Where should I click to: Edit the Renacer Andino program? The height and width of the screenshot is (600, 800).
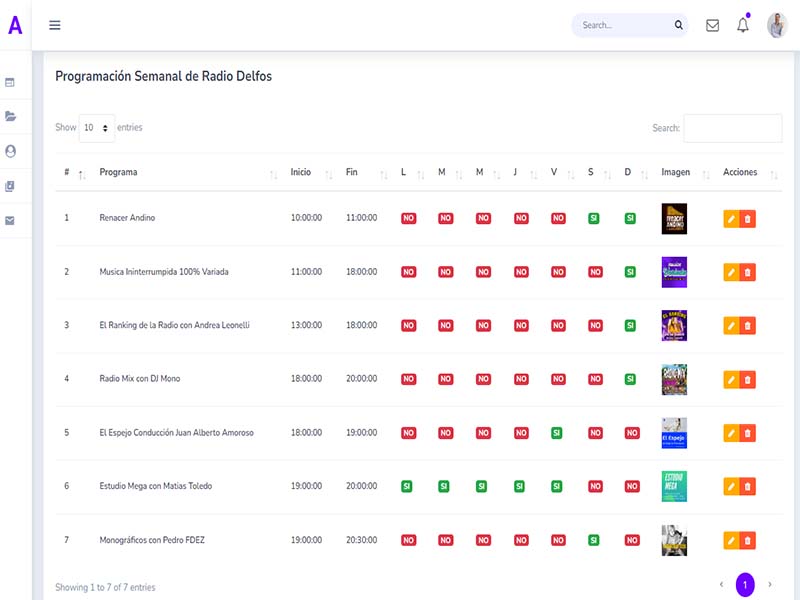pos(731,218)
